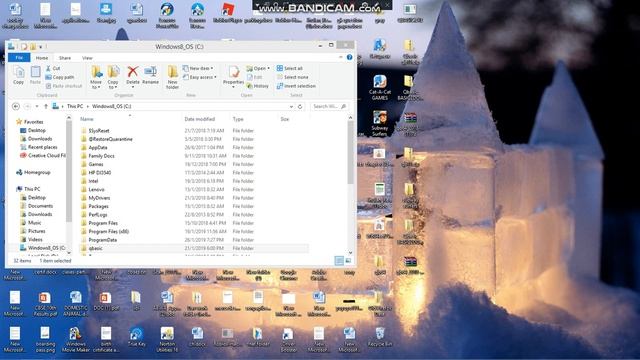Viewport: 640px width, 360px height.
Task: Click the Rename icon in Organize group
Action: pyautogui.click(x=150, y=76)
